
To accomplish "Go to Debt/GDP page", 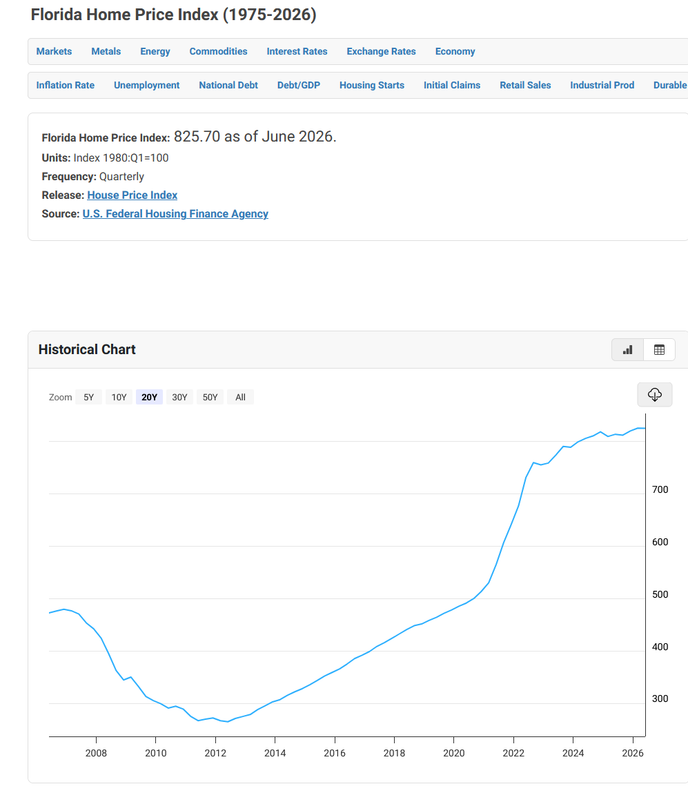I will pyautogui.click(x=299, y=85).
